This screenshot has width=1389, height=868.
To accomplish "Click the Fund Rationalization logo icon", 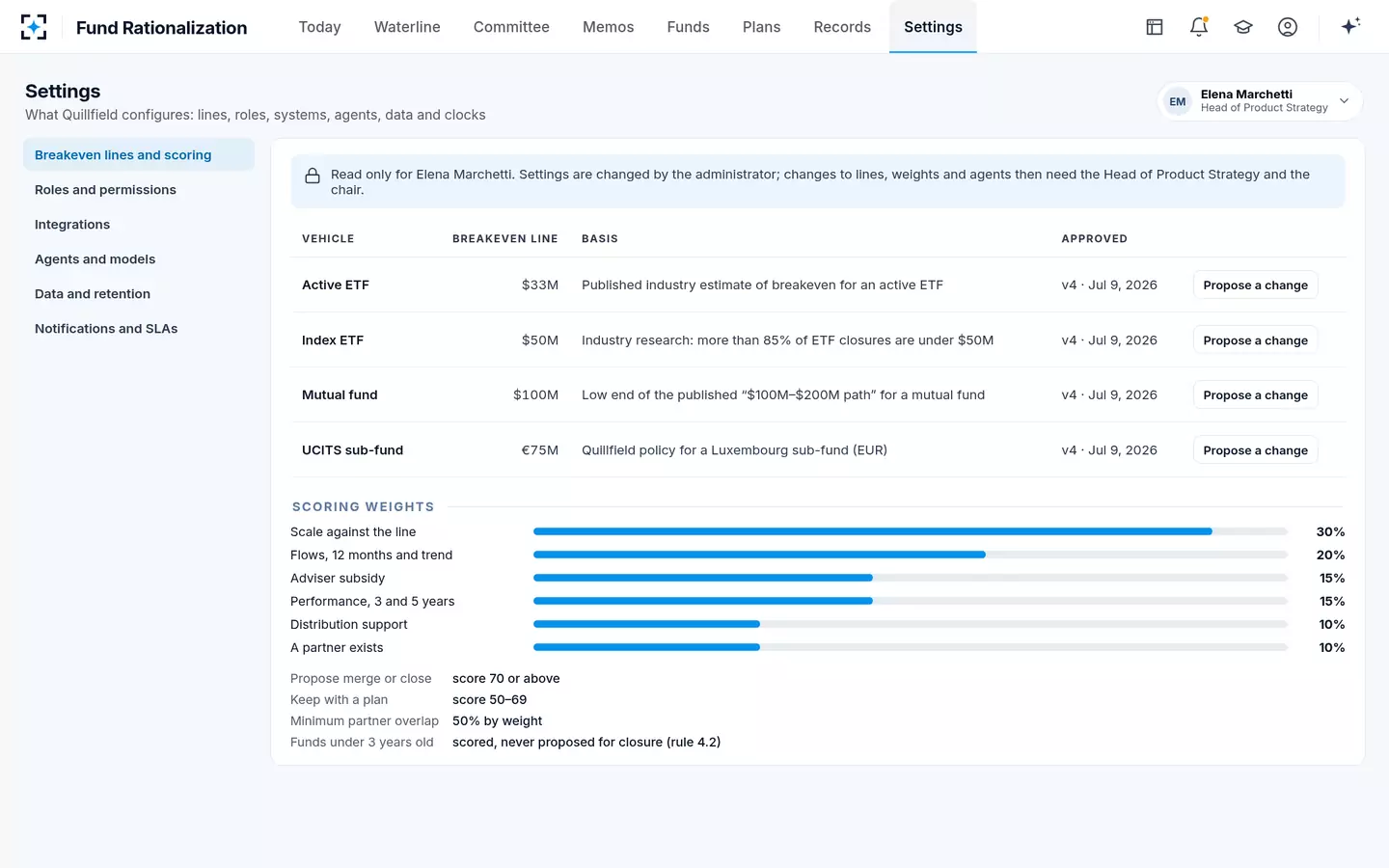I will click(x=34, y=27).
